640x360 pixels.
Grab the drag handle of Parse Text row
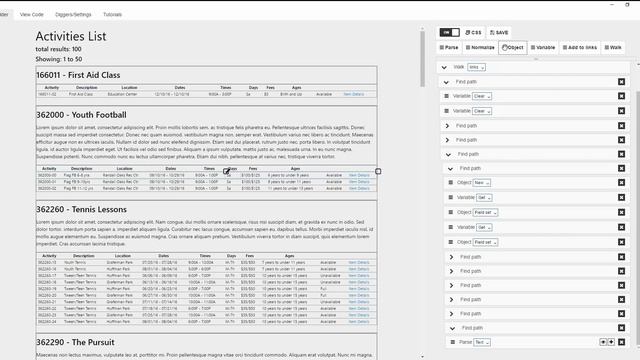453,342
